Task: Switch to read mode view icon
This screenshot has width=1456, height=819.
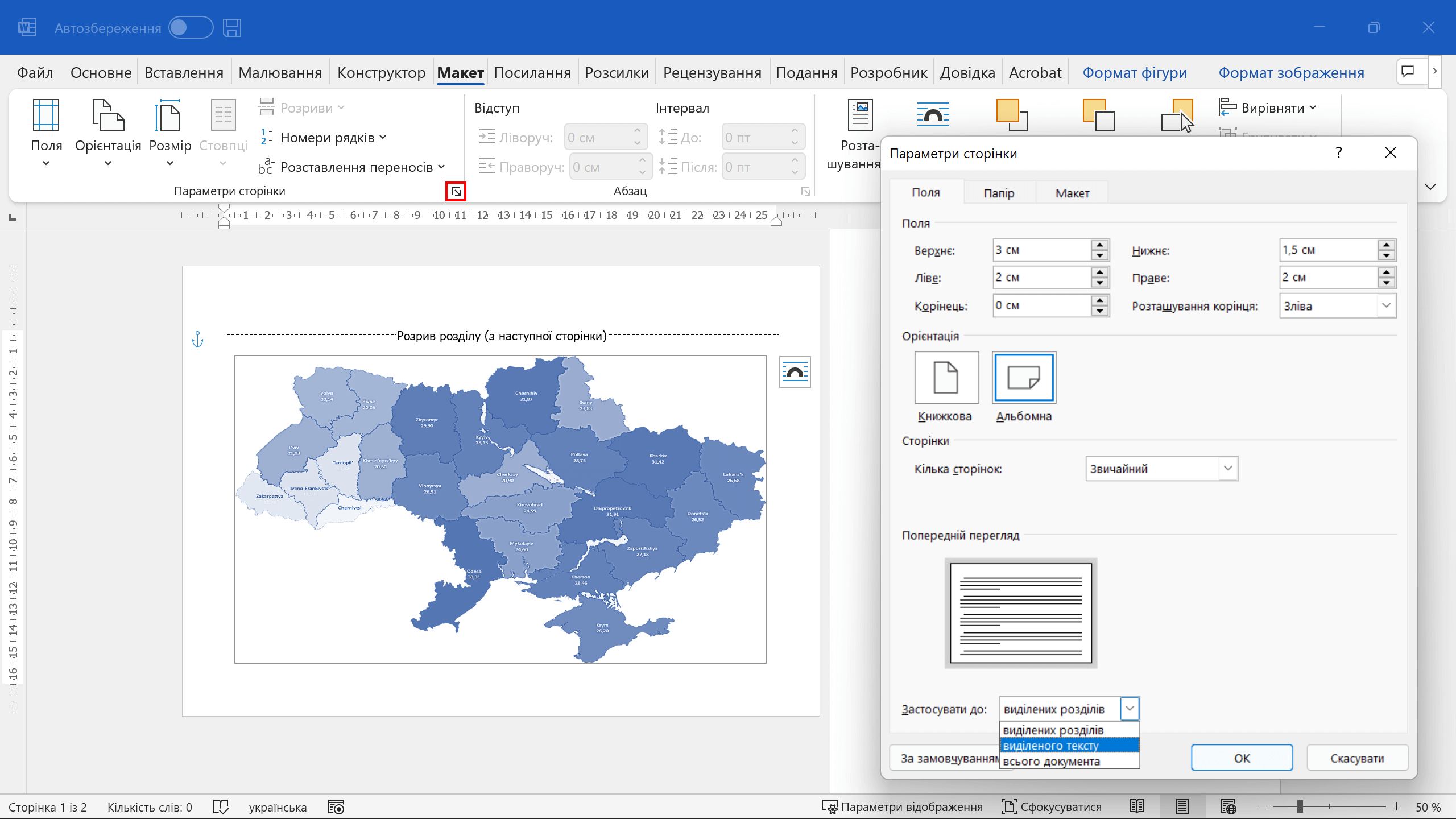Action: point(1136,806)
